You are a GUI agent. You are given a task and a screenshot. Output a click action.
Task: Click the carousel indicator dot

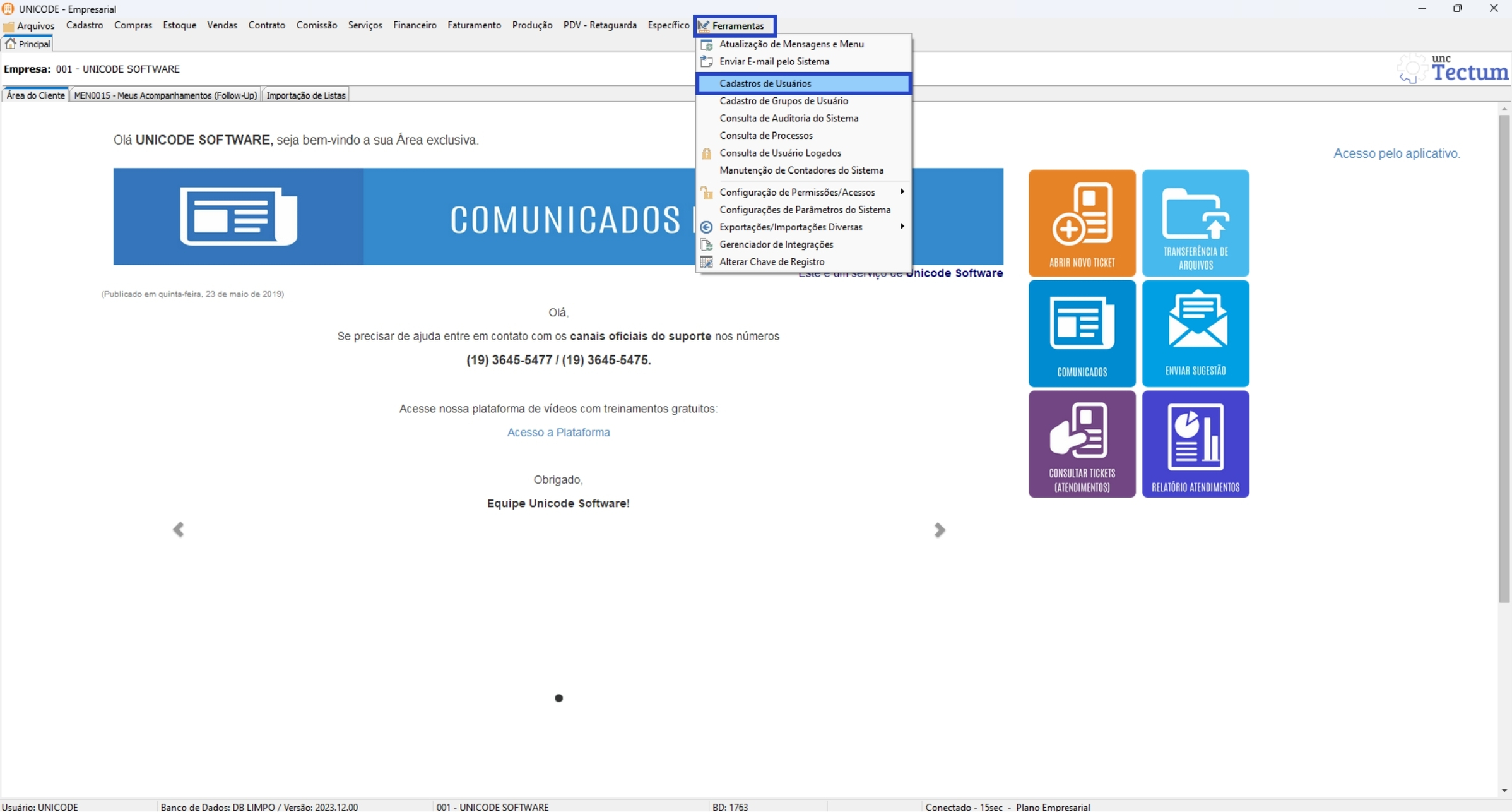click(x=558, y=698)
